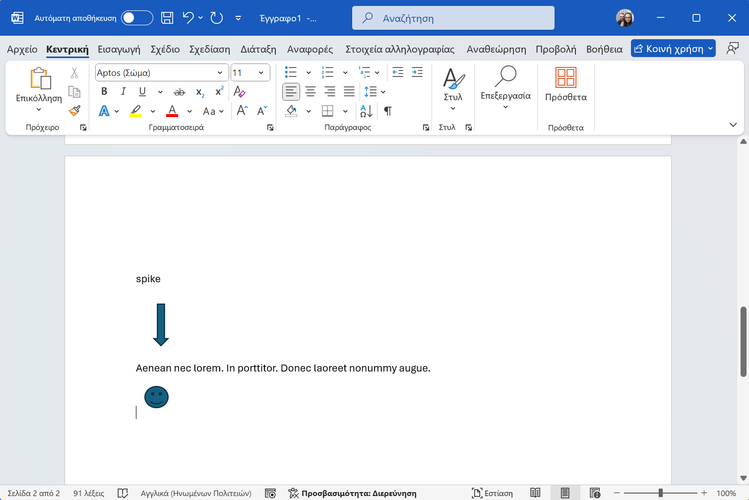
Task: Center align the paragraph
Action: 310,91
